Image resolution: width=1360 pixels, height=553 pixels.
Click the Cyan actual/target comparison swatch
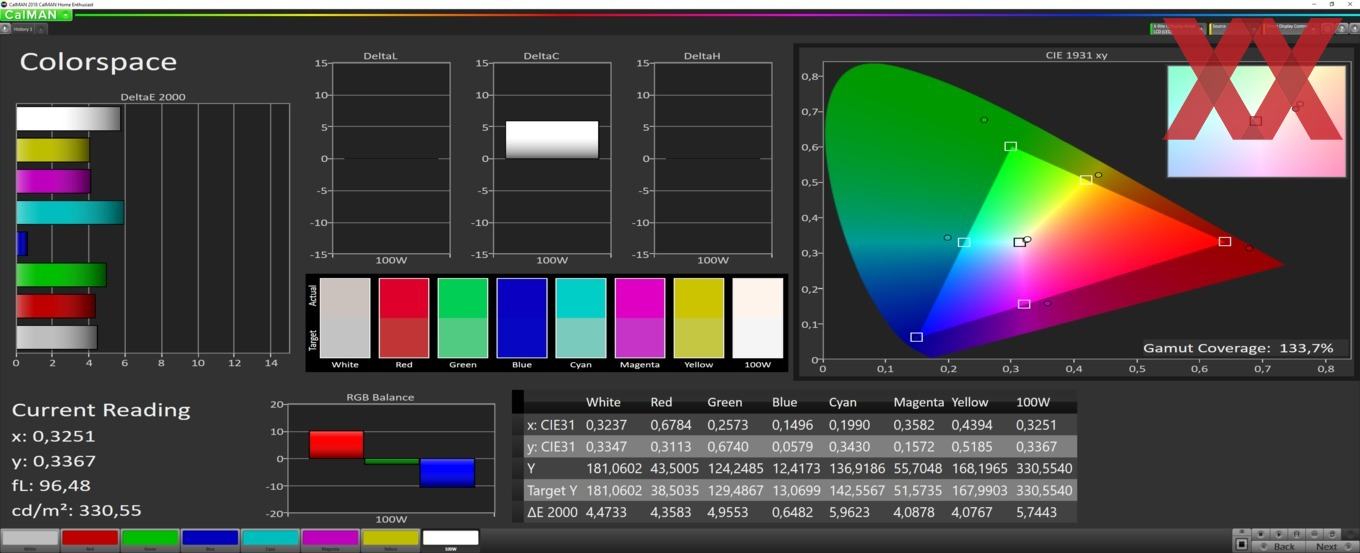[581, 318]
